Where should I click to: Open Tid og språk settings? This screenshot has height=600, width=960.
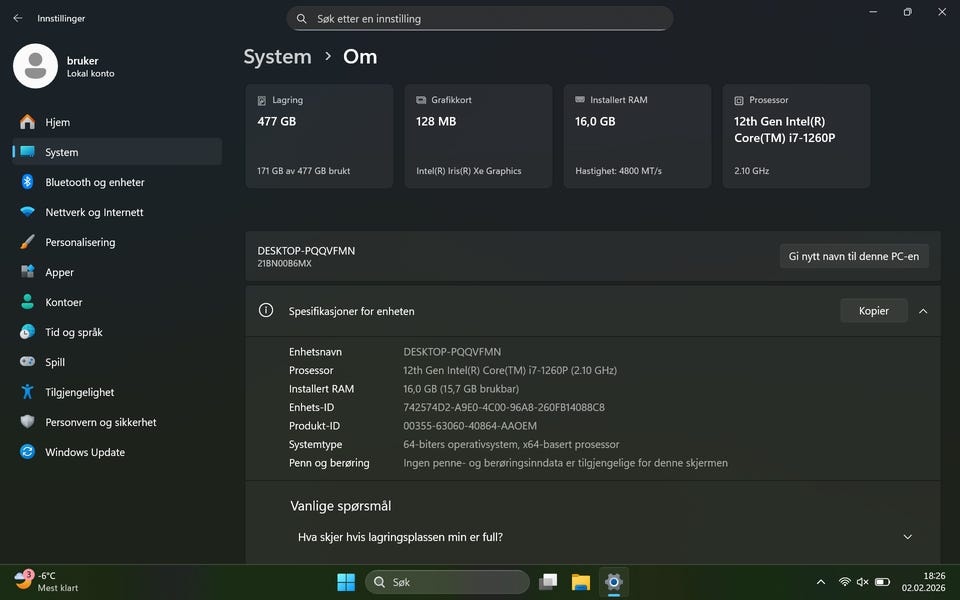point(117,332)
